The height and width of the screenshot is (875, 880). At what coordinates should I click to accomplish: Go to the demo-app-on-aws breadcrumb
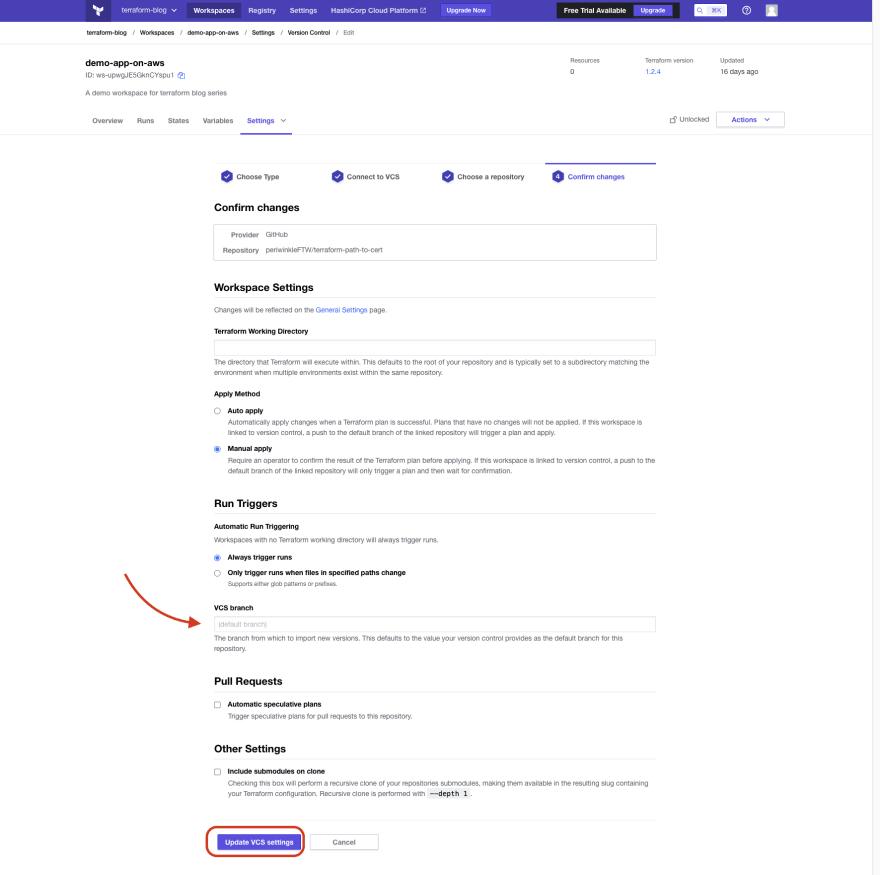pyautogui.click(x=213, y=33)
